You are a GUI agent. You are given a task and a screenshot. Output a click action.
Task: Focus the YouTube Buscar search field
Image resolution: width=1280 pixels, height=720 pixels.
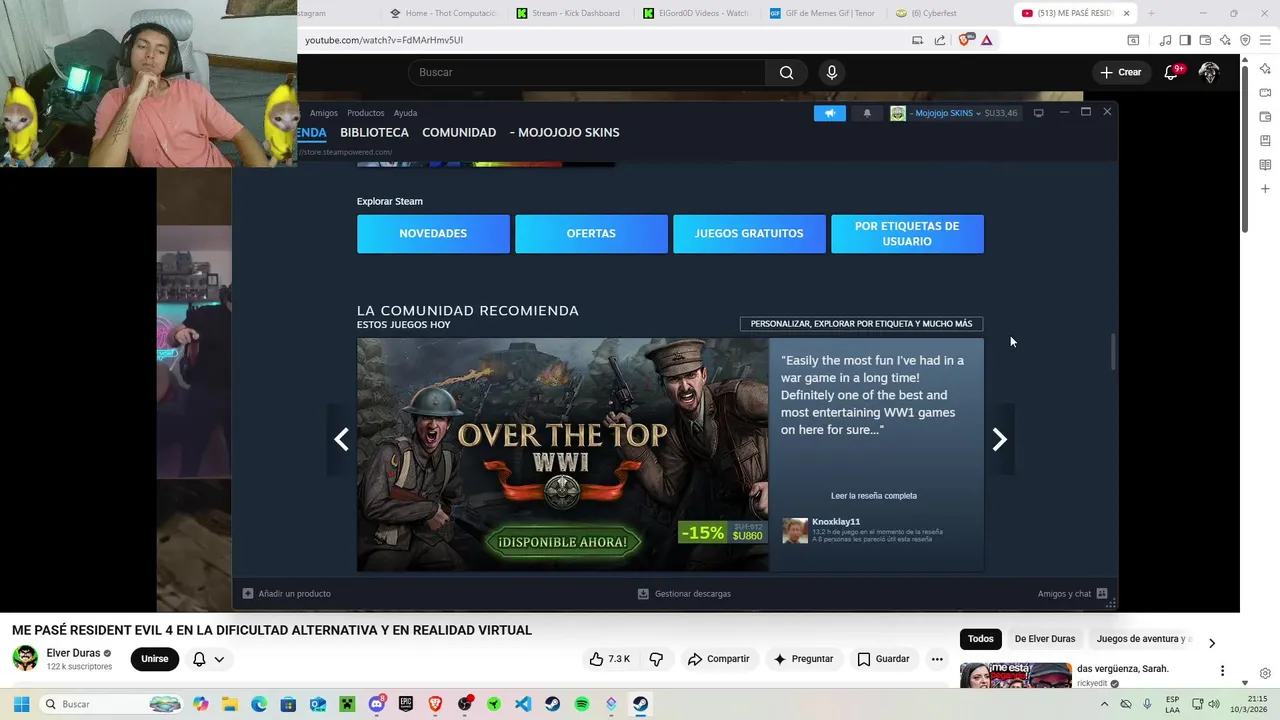587,72
